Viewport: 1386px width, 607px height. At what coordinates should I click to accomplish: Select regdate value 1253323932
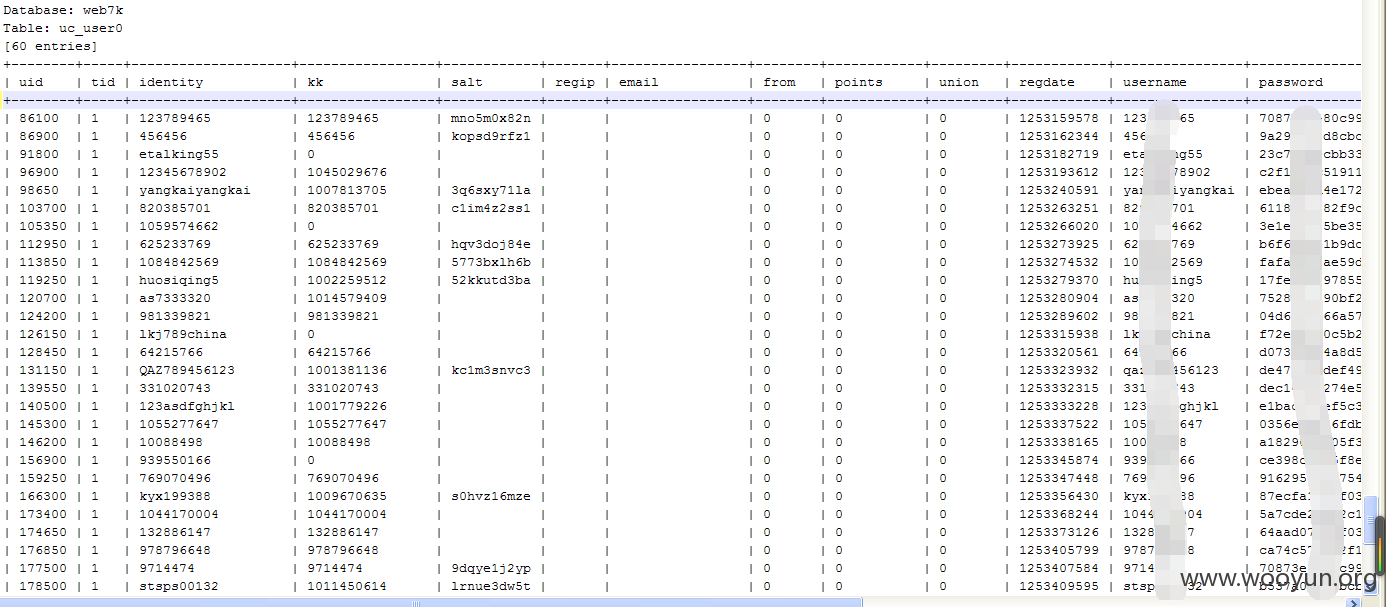(x=1059, y=370)
